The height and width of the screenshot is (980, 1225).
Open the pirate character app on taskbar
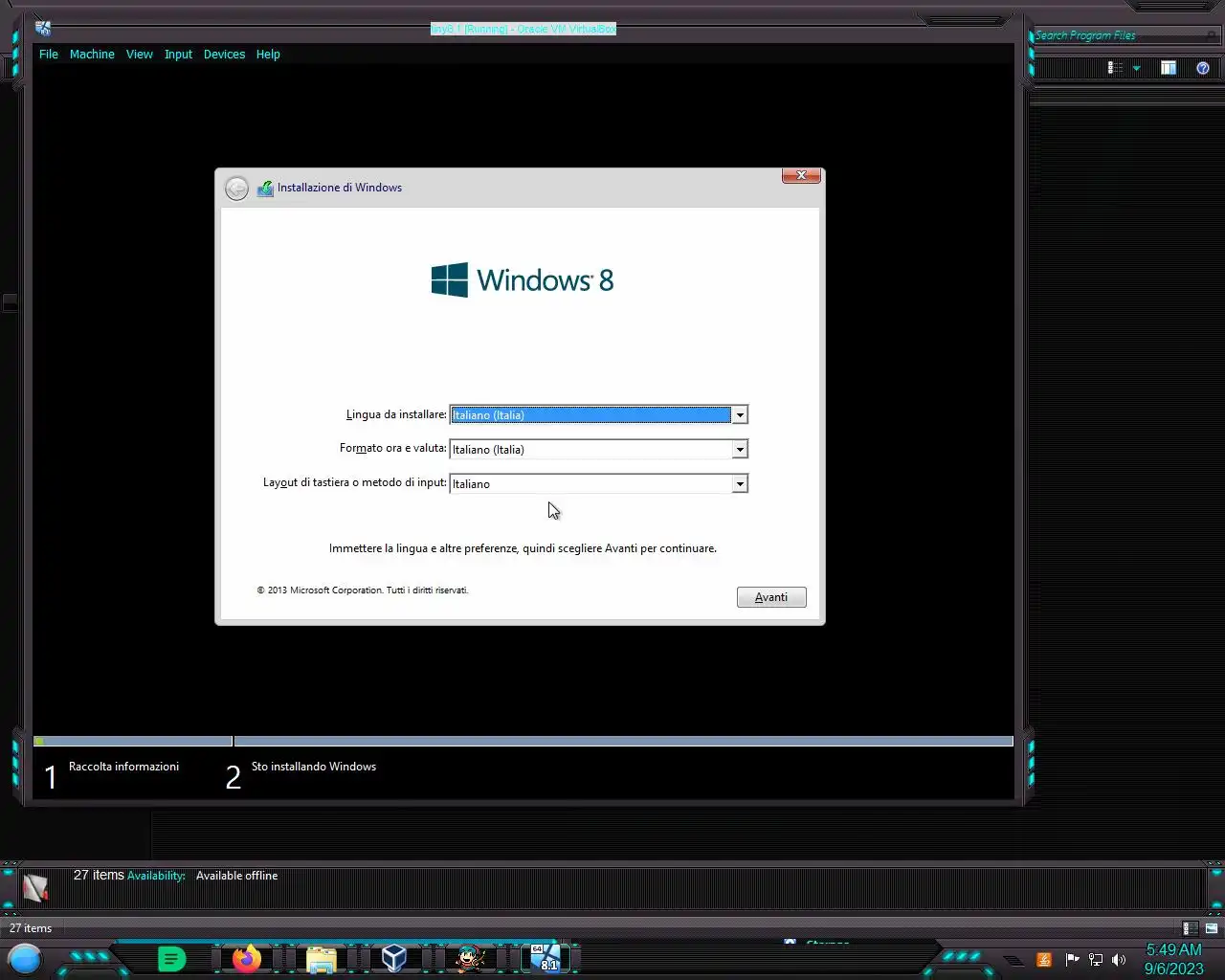tap(470, 958)
